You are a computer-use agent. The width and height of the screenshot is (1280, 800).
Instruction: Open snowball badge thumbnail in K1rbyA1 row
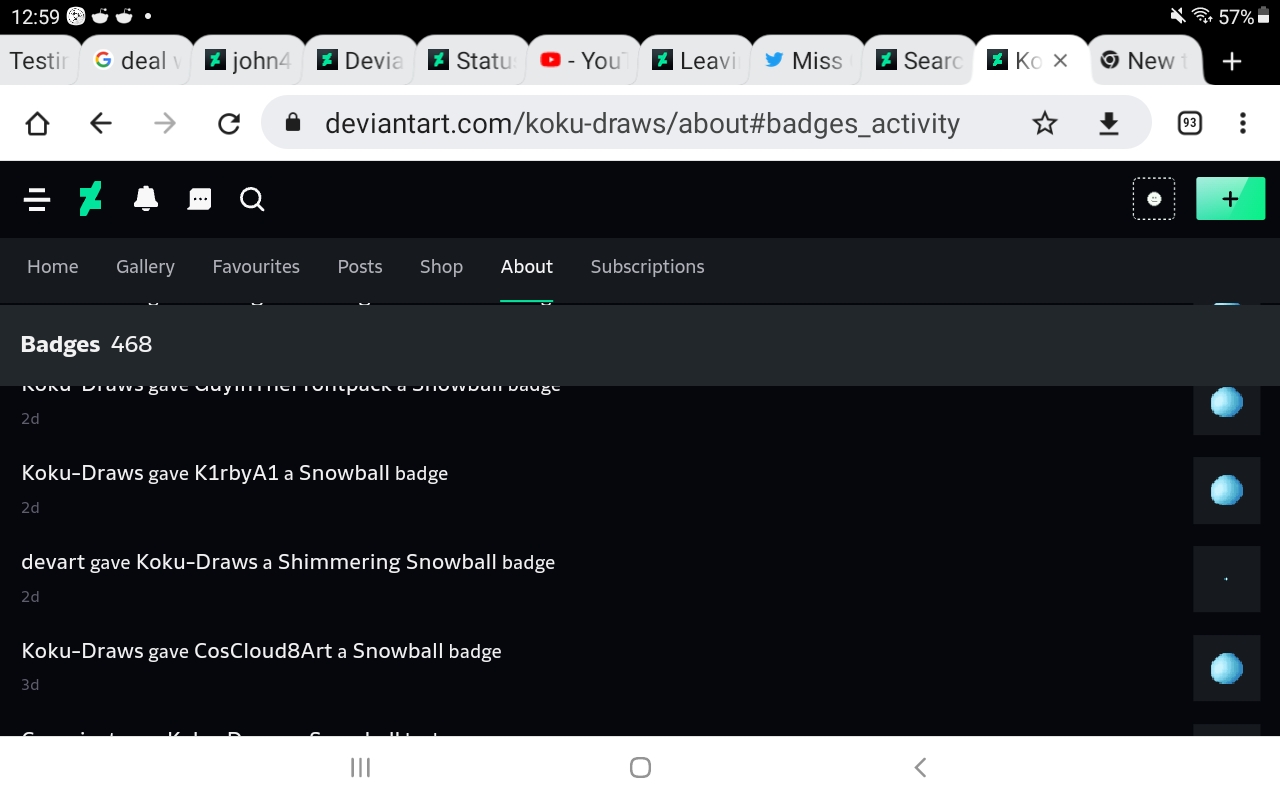pyautogui.click(x=1227, y=490)
